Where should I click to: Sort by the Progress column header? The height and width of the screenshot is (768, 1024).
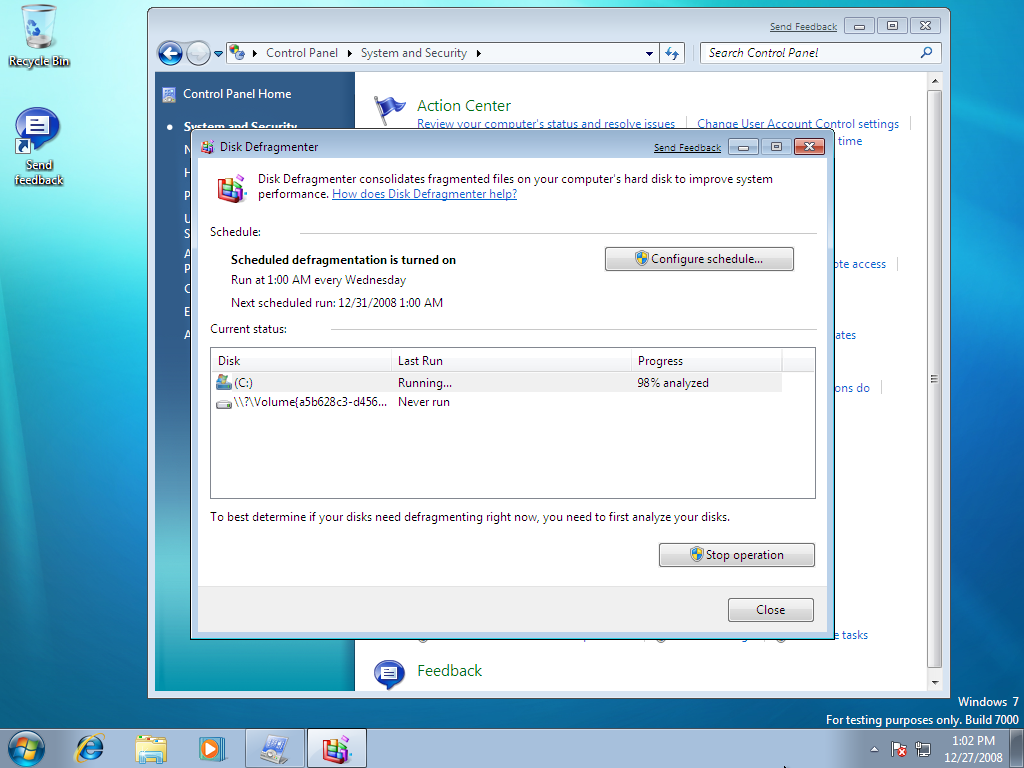[x=707, y=360]
